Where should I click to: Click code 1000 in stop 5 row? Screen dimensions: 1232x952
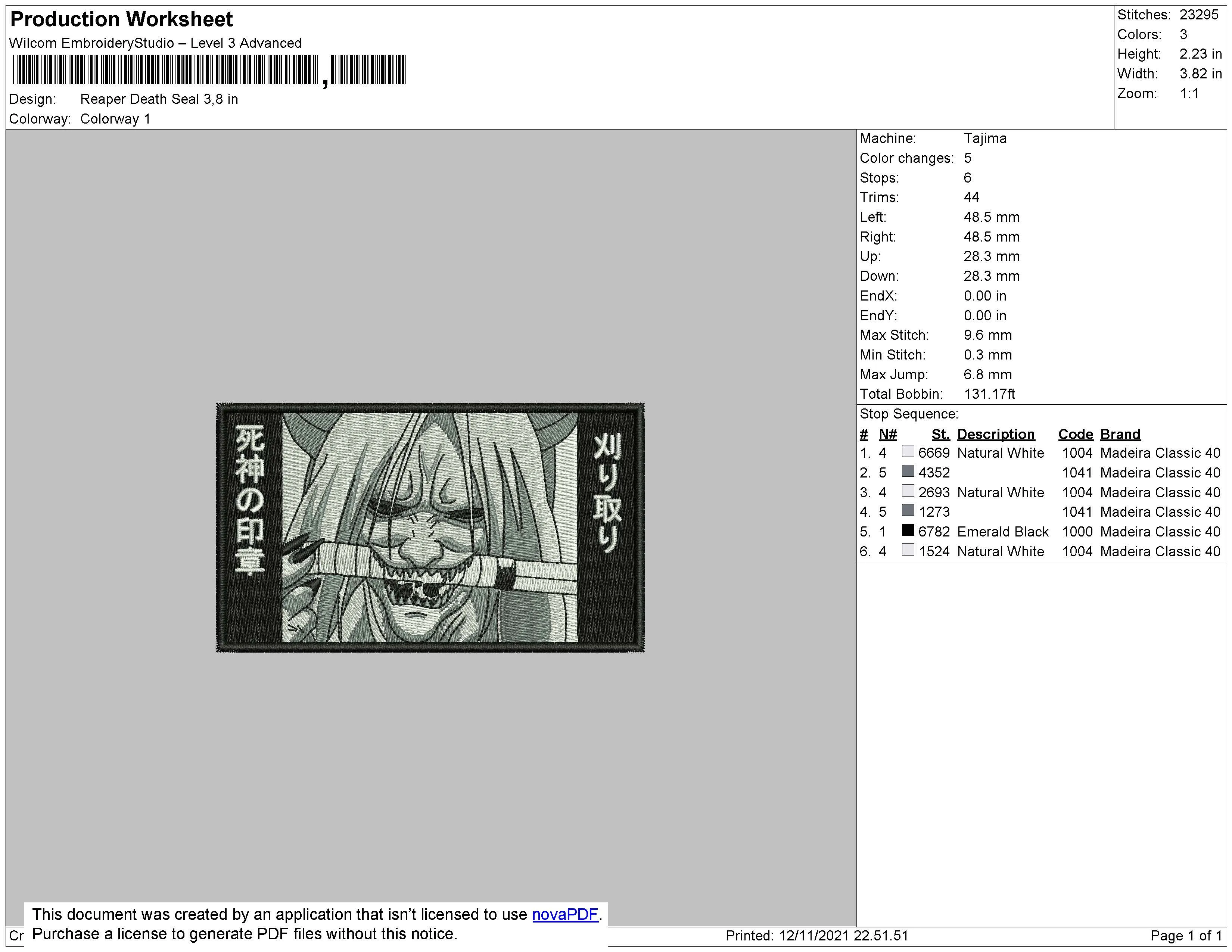(x=1077, y=532)
